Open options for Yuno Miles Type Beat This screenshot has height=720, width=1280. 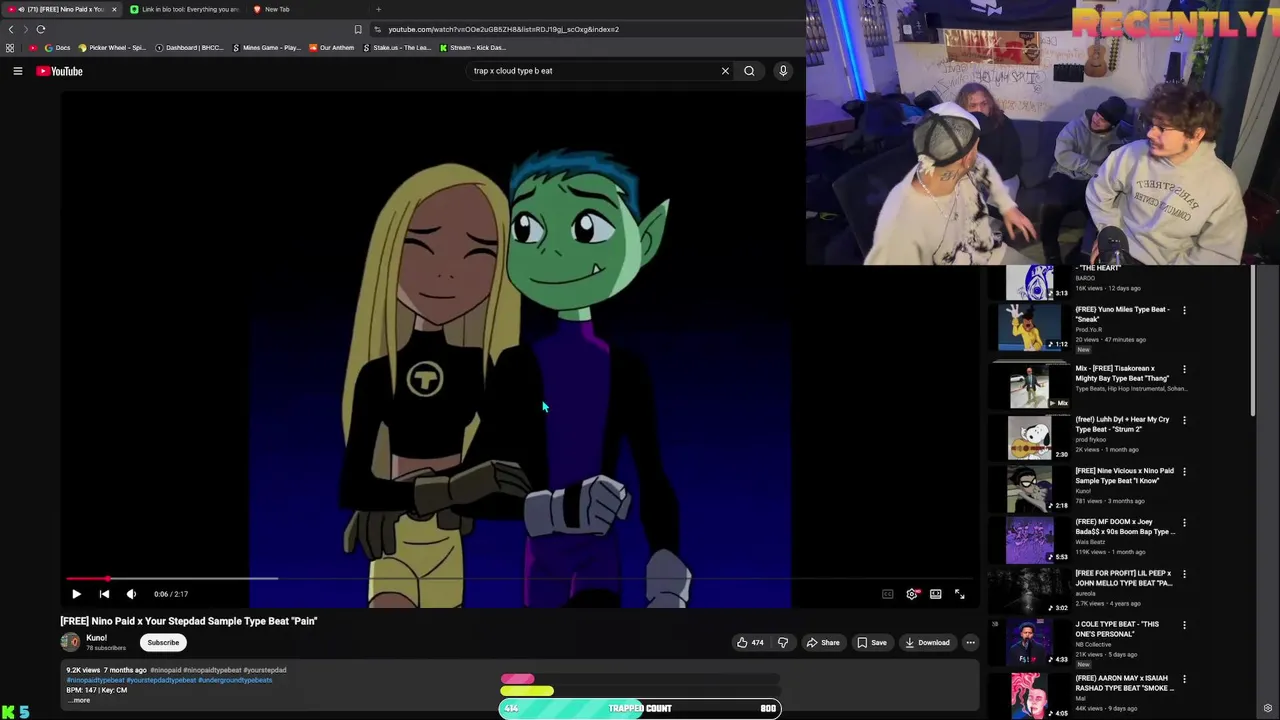pos(1184,310)
